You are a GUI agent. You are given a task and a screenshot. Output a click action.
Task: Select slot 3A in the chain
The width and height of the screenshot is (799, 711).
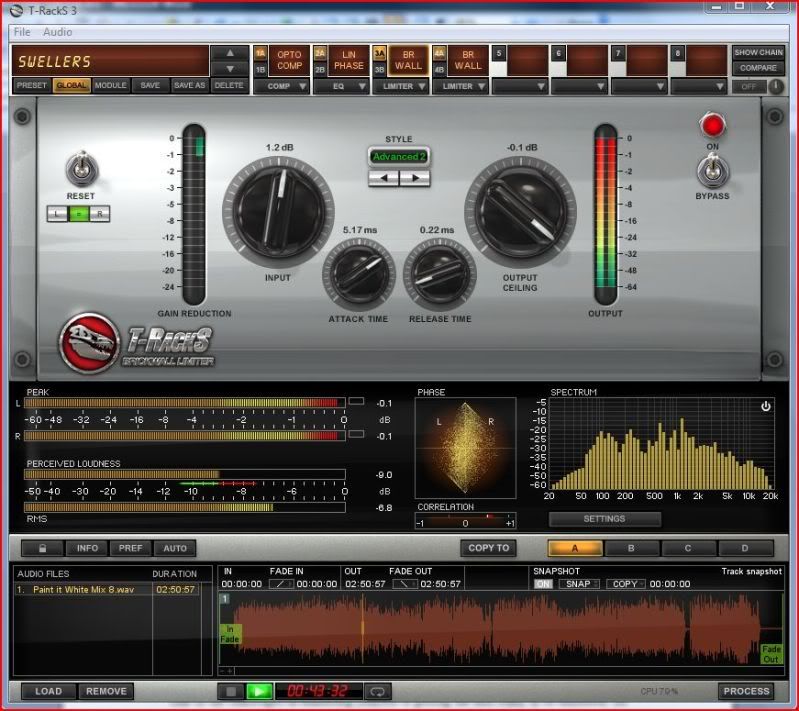(380, 54)
